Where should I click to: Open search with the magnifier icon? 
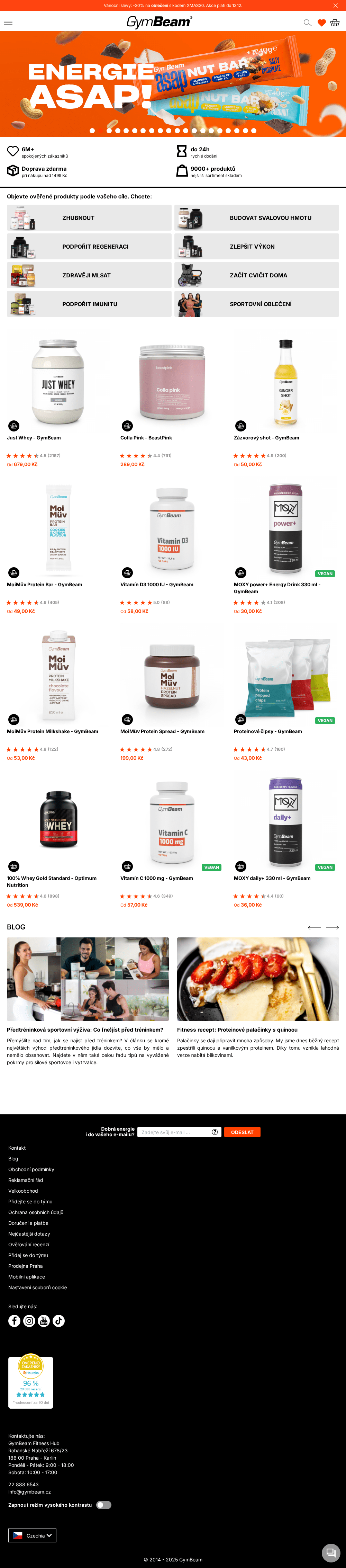coord(308,23)
